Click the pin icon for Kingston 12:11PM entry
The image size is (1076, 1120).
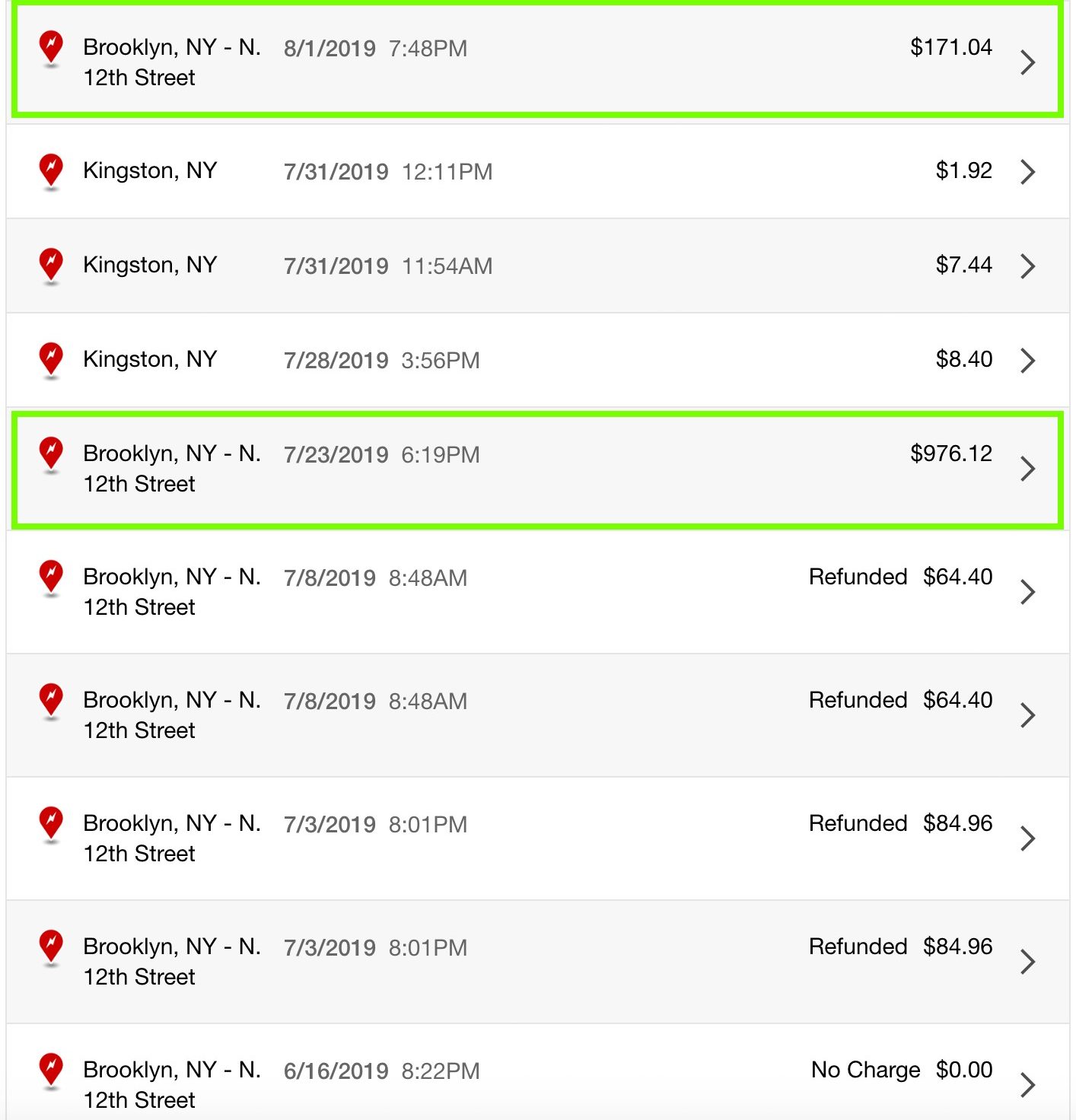tap(51, 172)
